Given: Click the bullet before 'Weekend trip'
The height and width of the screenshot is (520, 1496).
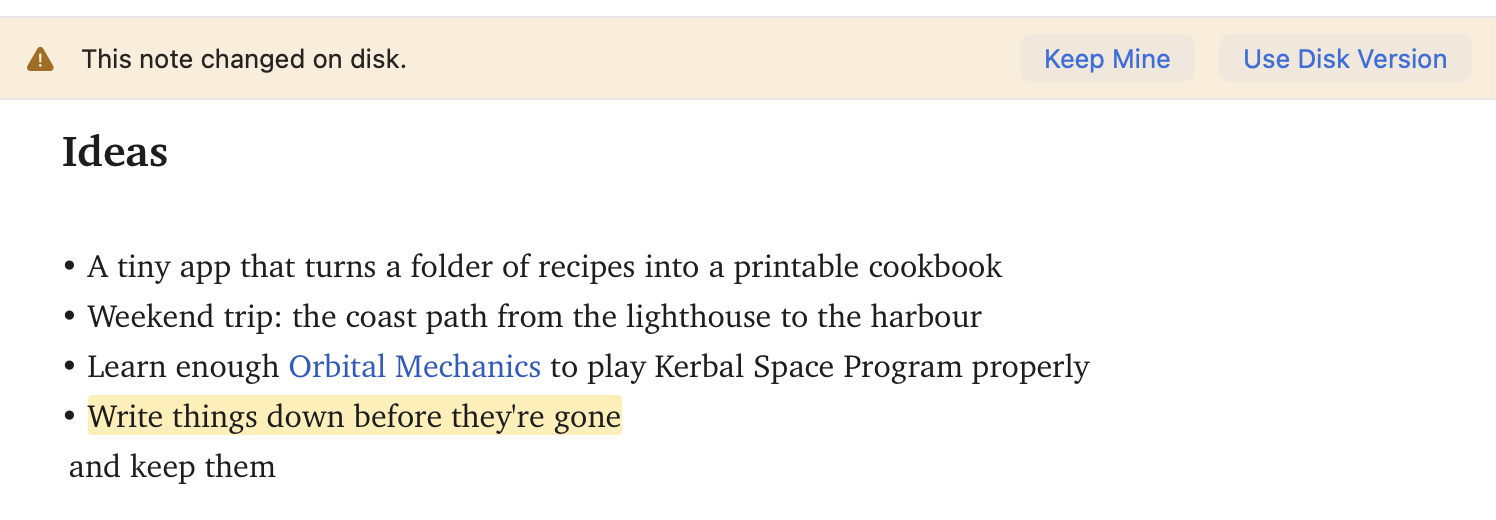Looking at the screenshot, I should (70, 317).
